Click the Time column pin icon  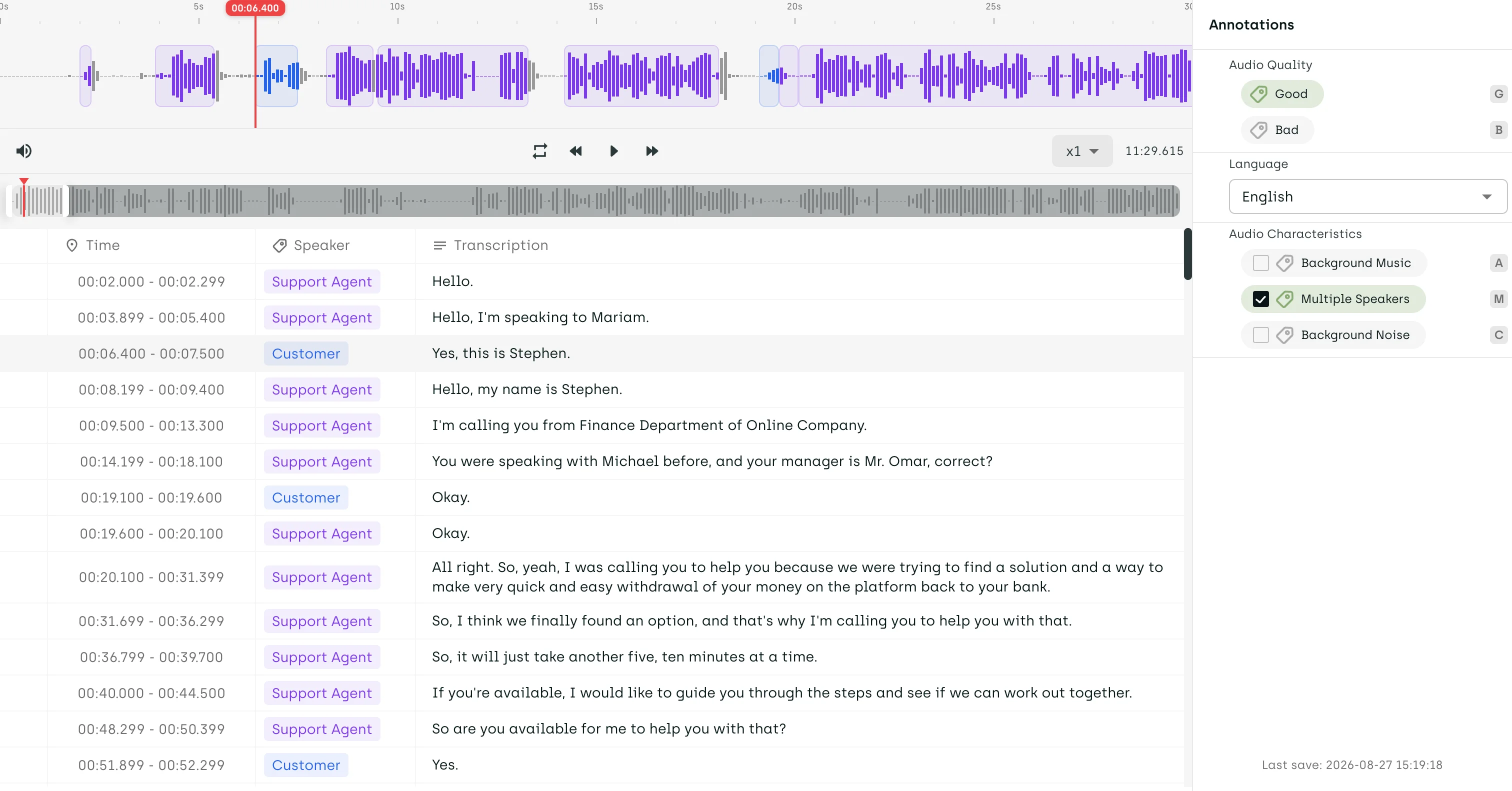[x=71, y=245]
